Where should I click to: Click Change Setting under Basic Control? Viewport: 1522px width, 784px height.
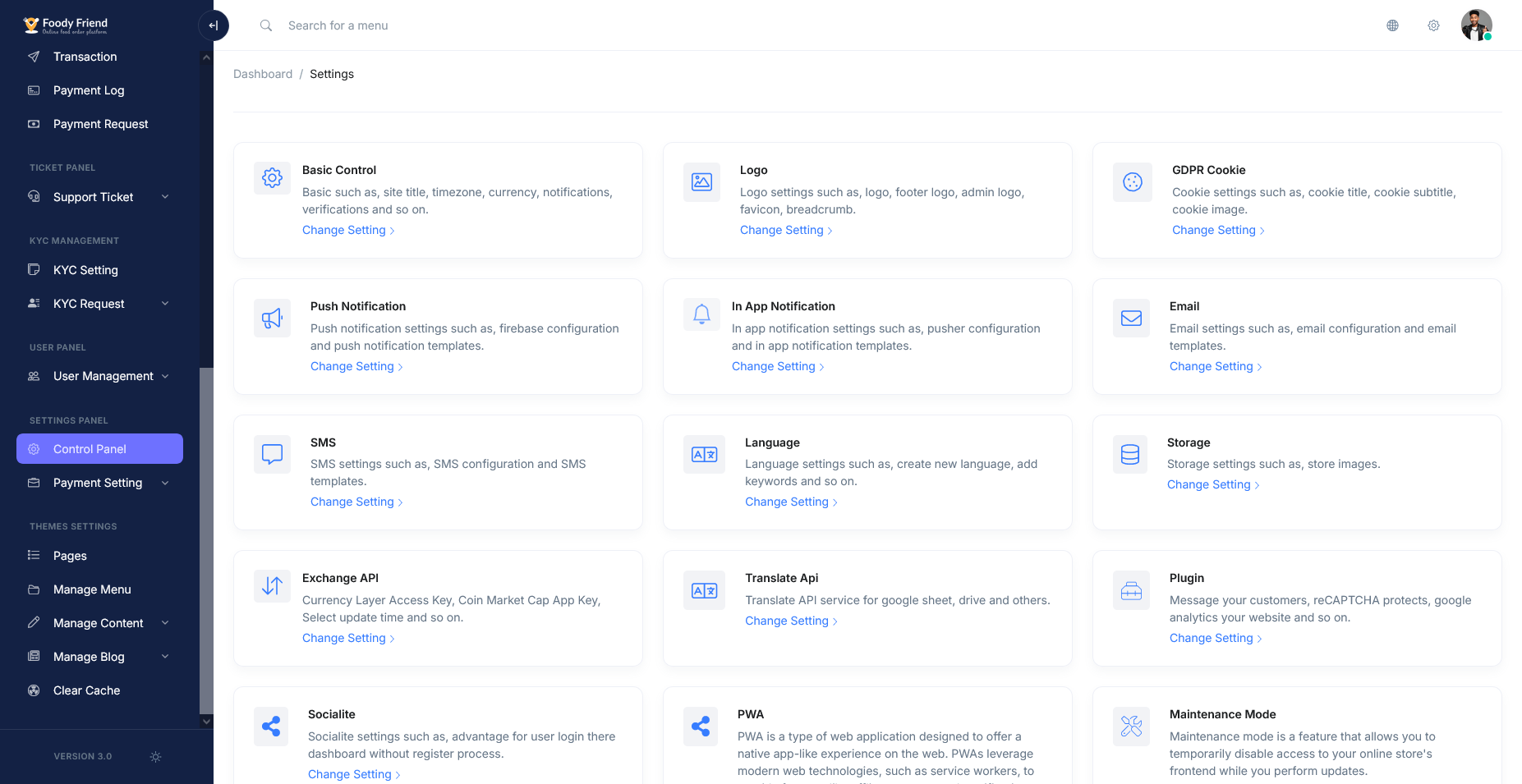point(348,230)
